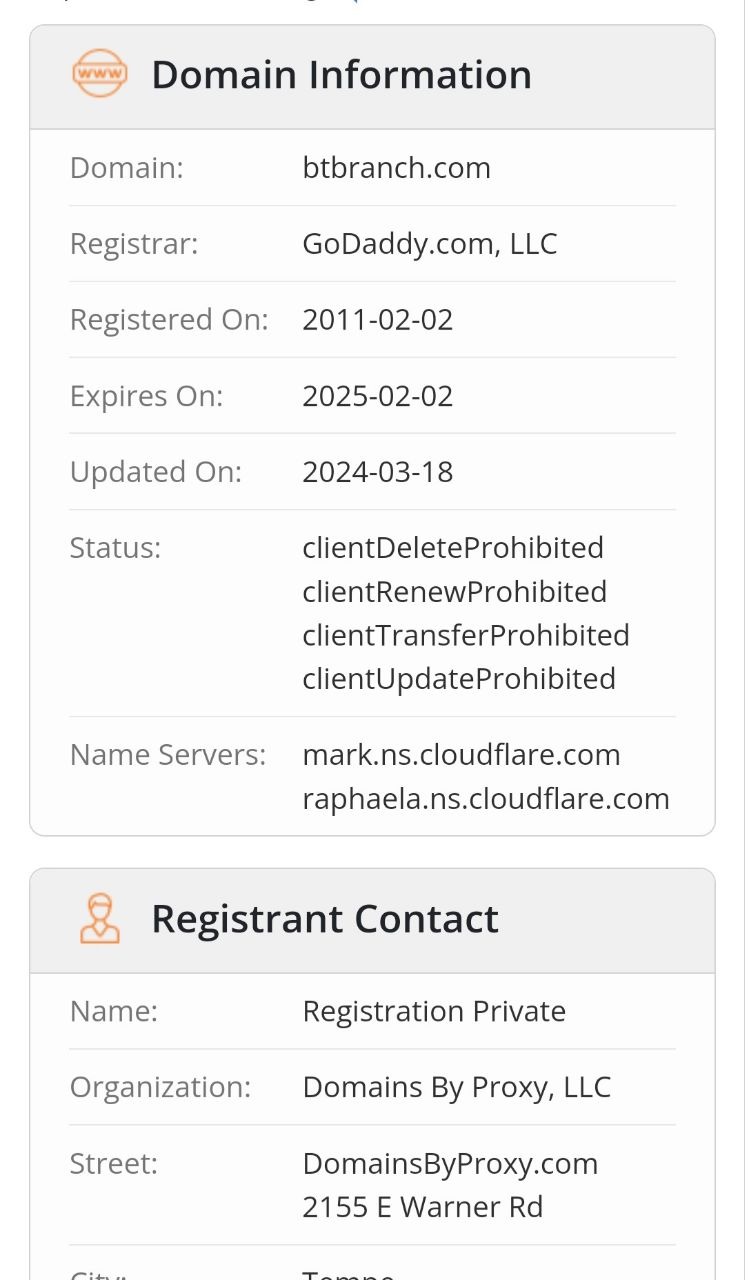Click the clientTransferProhibited status

(x=466, y=636)
